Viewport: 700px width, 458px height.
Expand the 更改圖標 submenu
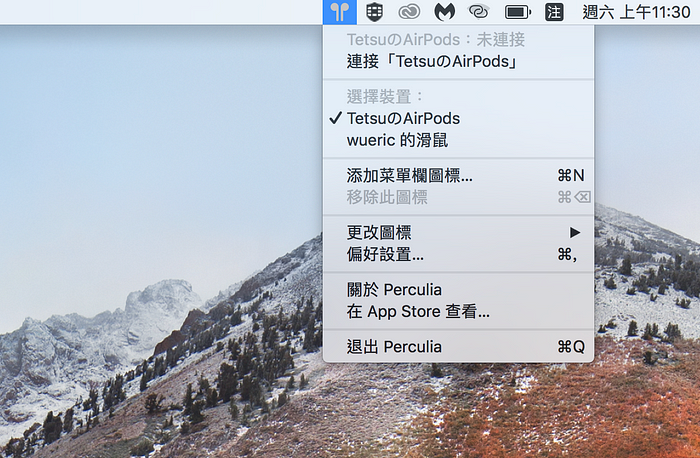[x=458, y=233]
